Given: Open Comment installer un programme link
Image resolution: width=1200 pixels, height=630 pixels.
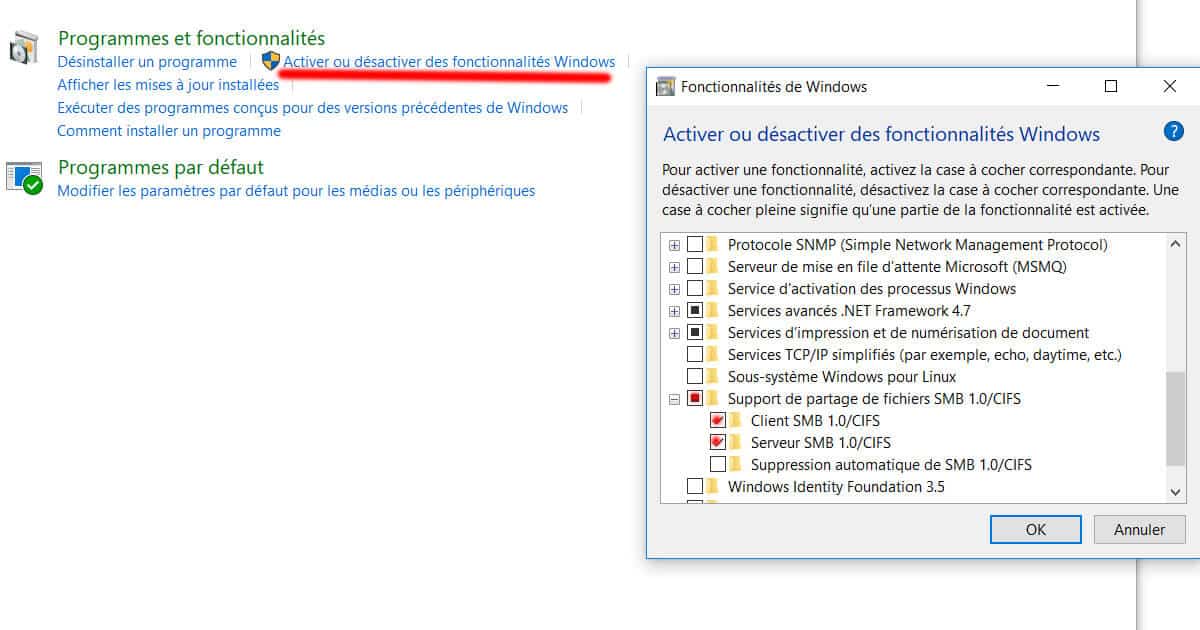Looking at the screenshot, I should pos(169,130).
